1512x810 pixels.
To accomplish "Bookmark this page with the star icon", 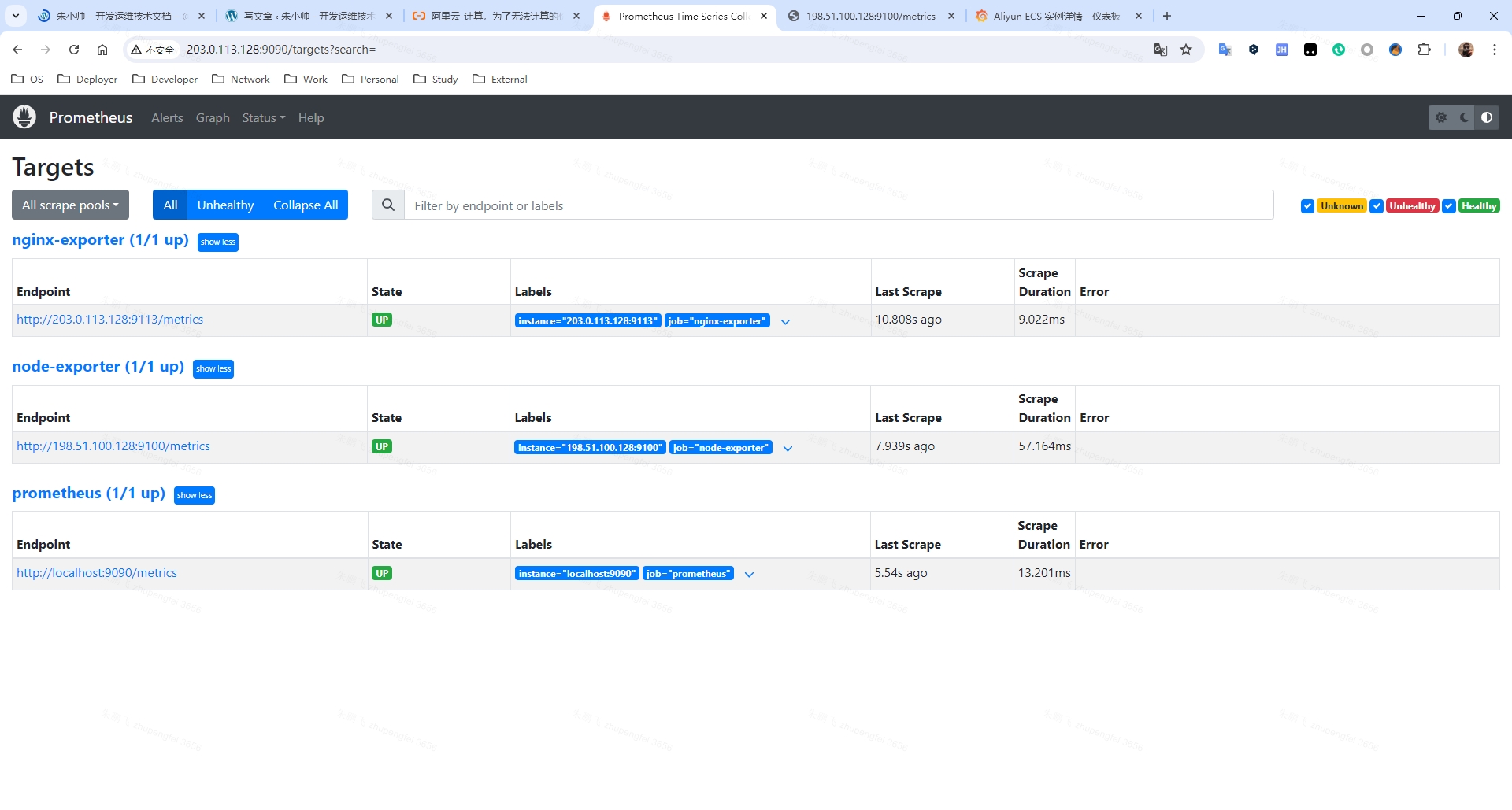I will point(1186,50).
